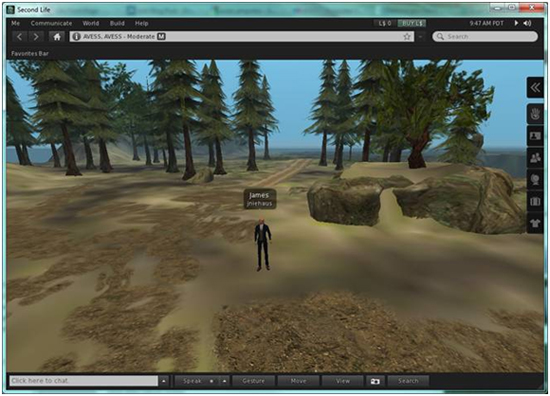Expand voice controls arrow beside Speak
Viewport: 550px width, 396px height.
click(224, 381)
